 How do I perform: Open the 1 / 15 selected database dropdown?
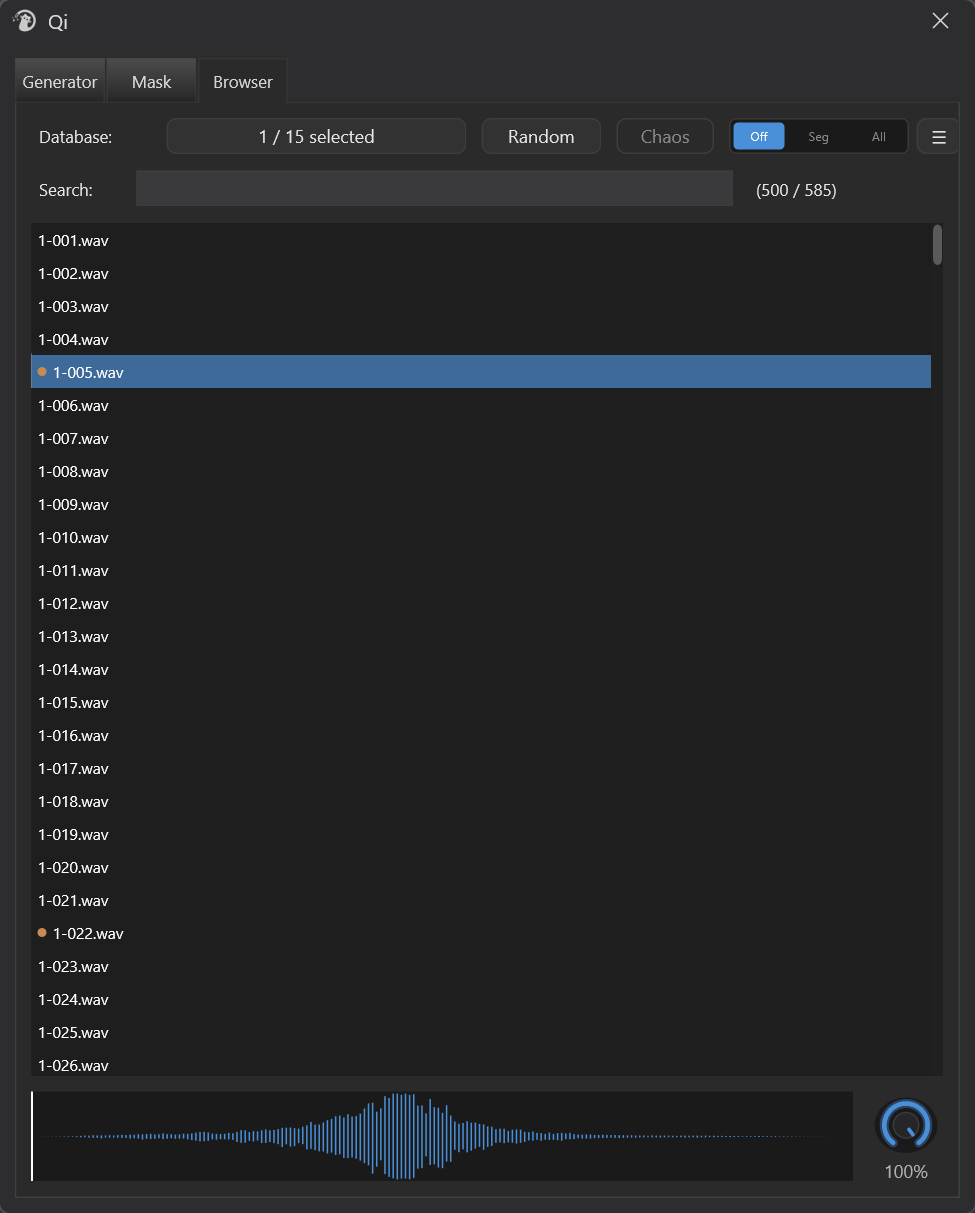pos(316,137)
